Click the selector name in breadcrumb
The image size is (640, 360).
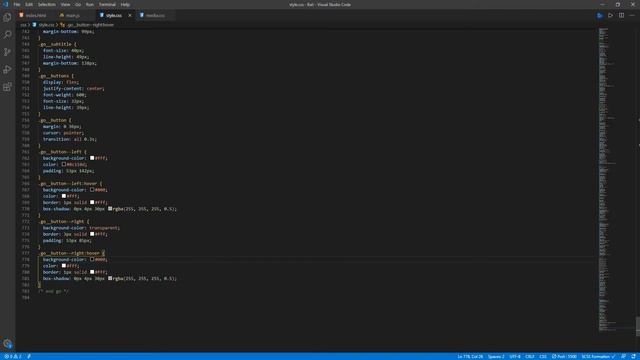click(x=90, y=25)
